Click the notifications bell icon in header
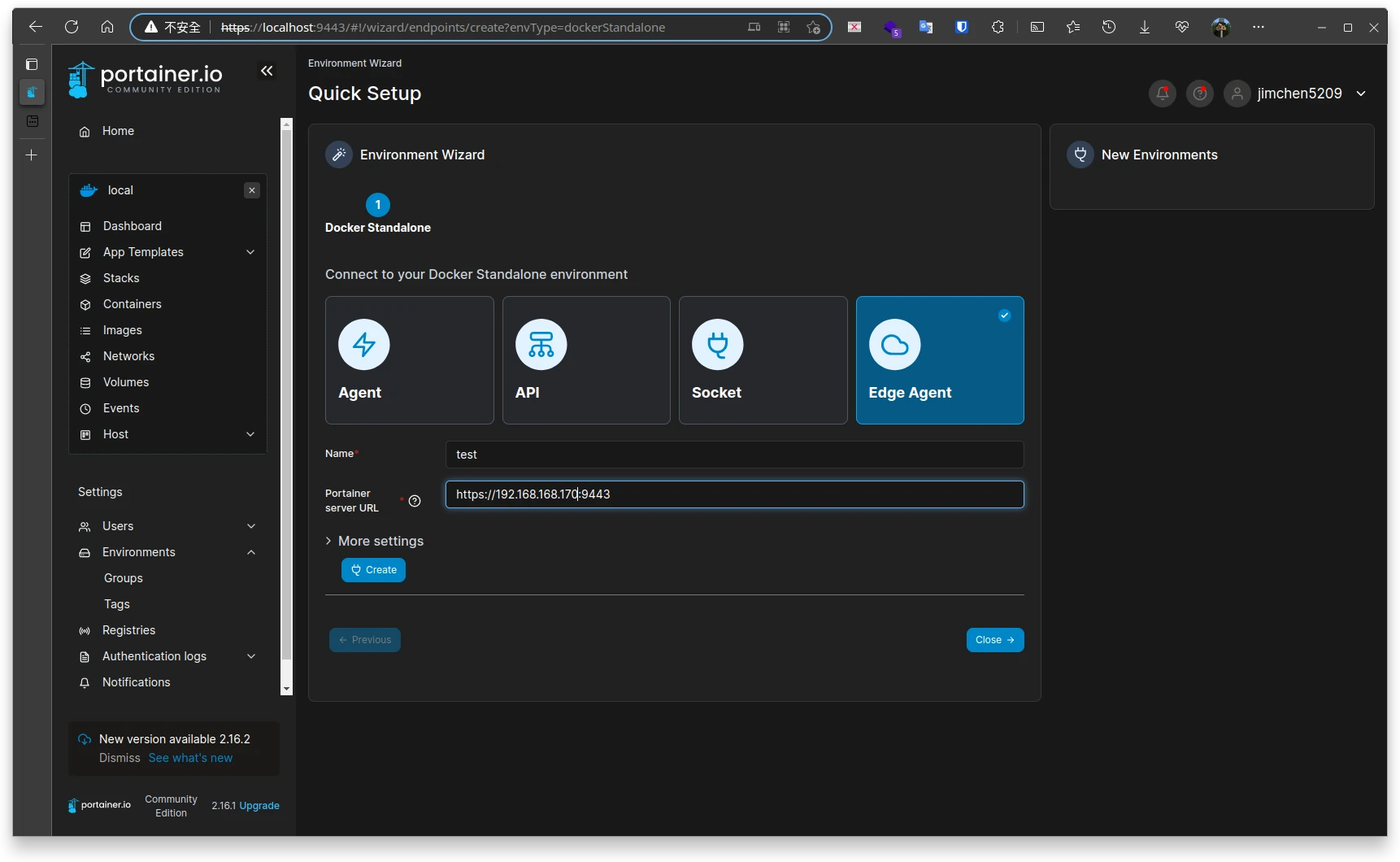1400x862 pixels. point(1162,94)
